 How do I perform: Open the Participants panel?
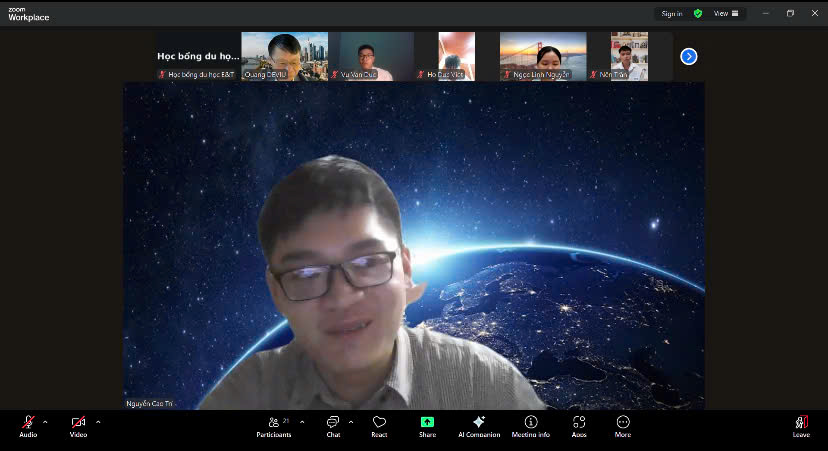point(273,424)
